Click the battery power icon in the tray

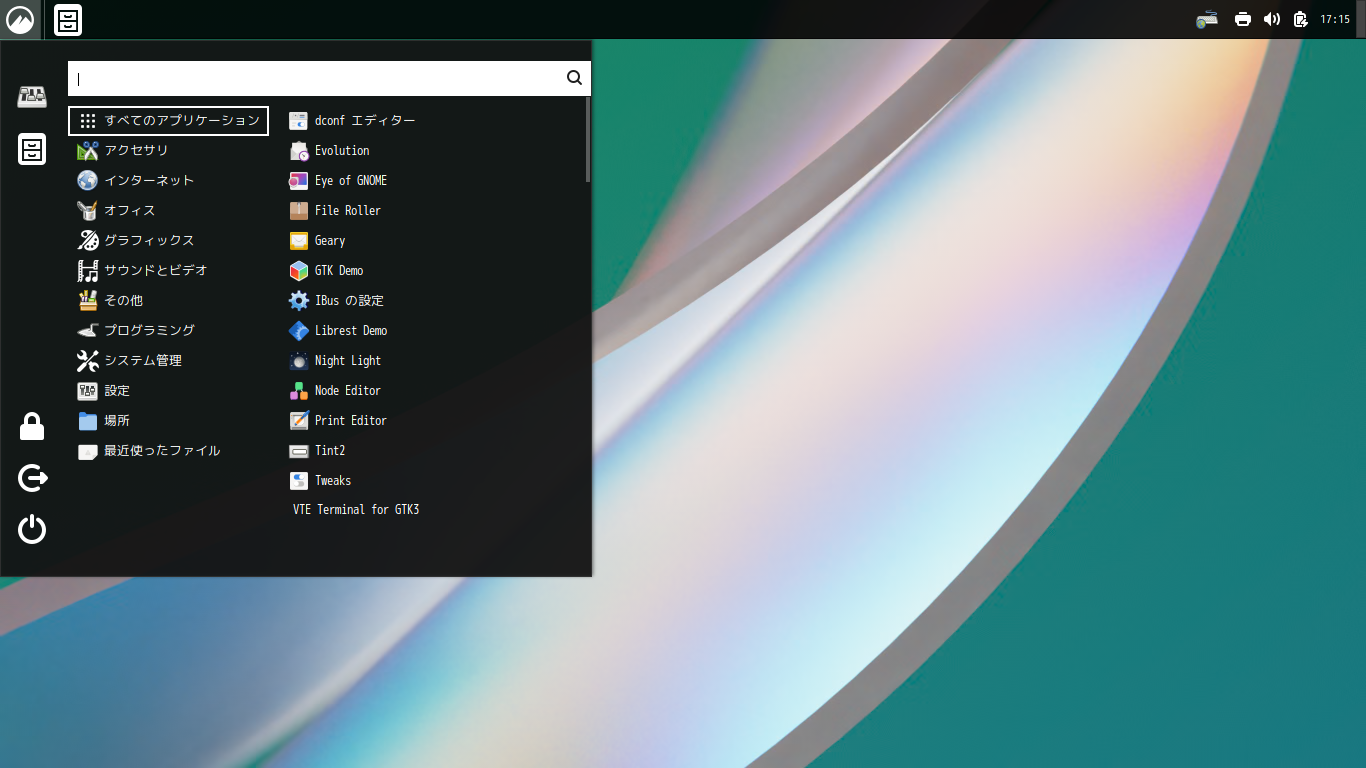click(1300, 19)
